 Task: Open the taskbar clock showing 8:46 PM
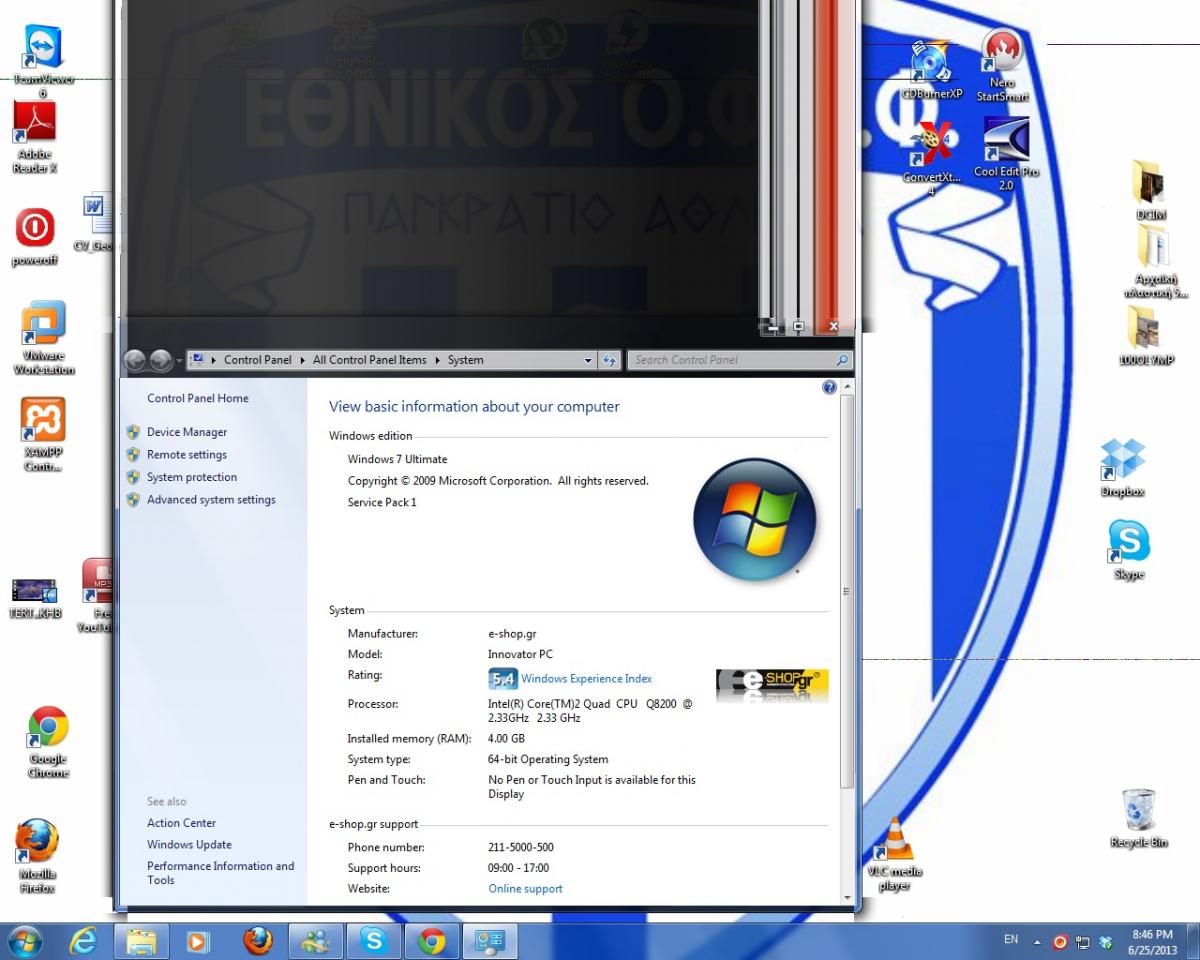(1153, 941)
